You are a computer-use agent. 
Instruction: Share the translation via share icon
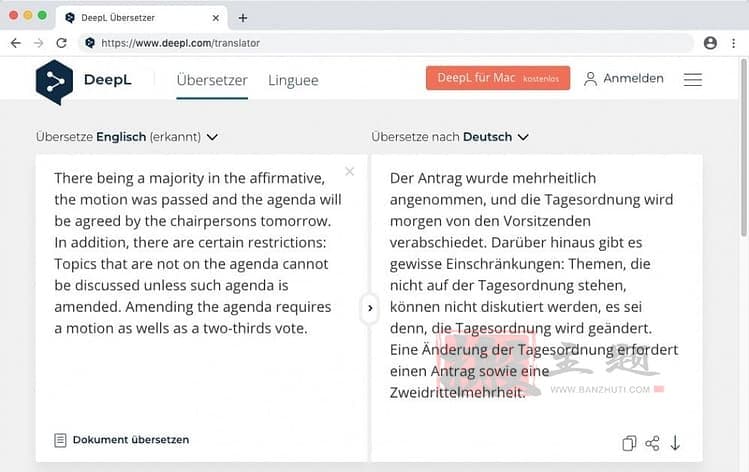652,443
